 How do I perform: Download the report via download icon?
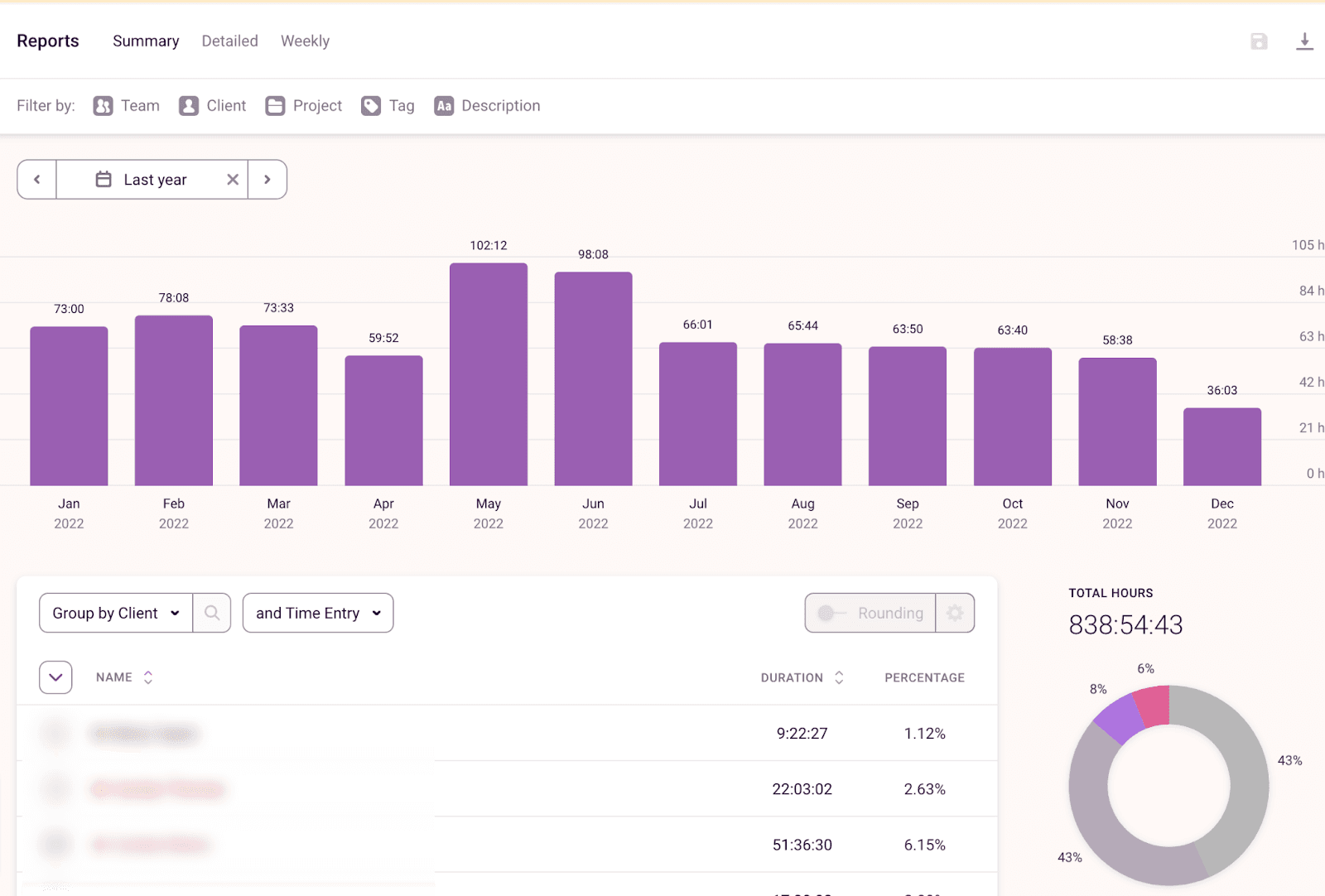1304,41
